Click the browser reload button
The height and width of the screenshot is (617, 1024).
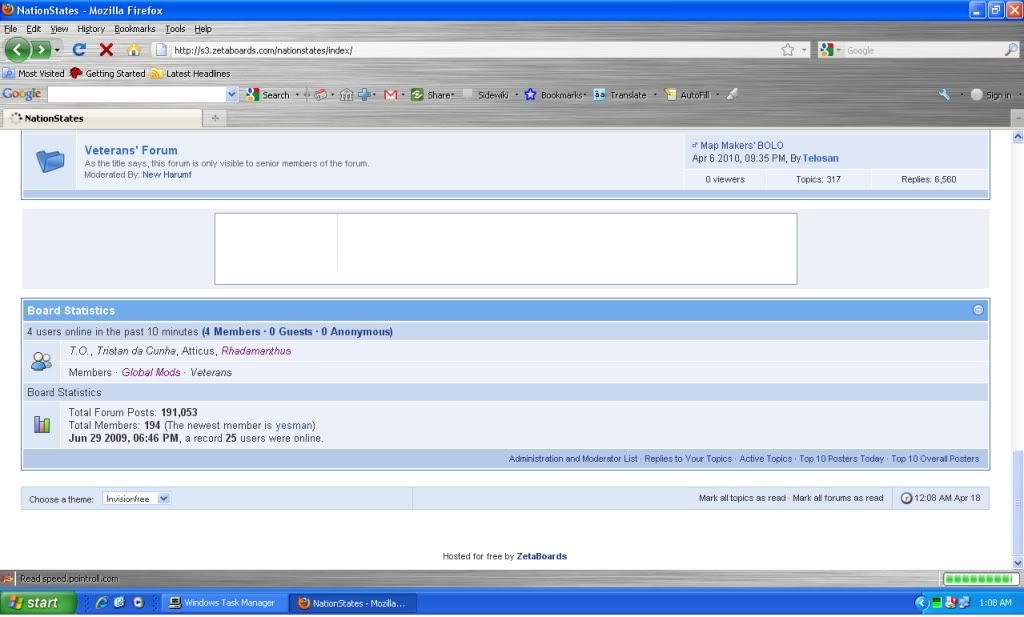[79, 49]
